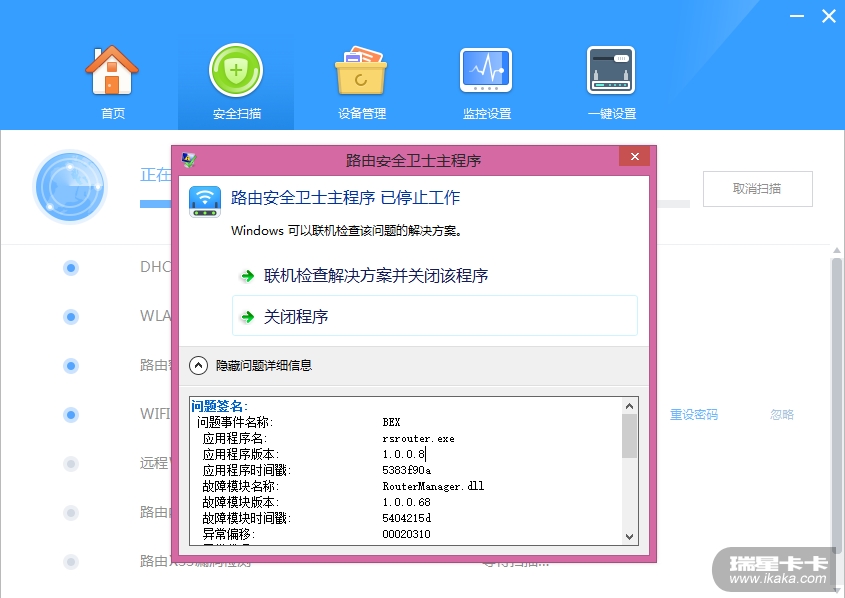The height and width of the screenshot is (598, 845).
Task: Minimize the main router guard window
Action: click(x=797, y=16)
